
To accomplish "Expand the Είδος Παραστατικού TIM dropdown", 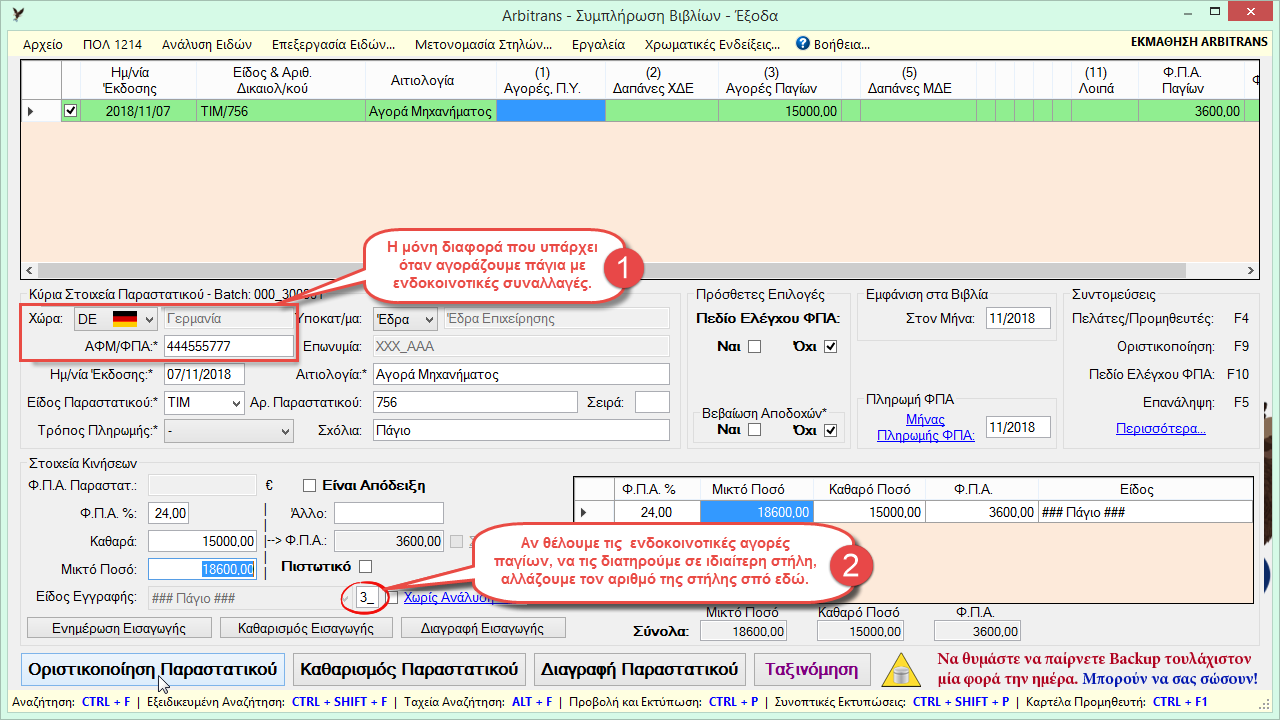I will coord(236,402).
